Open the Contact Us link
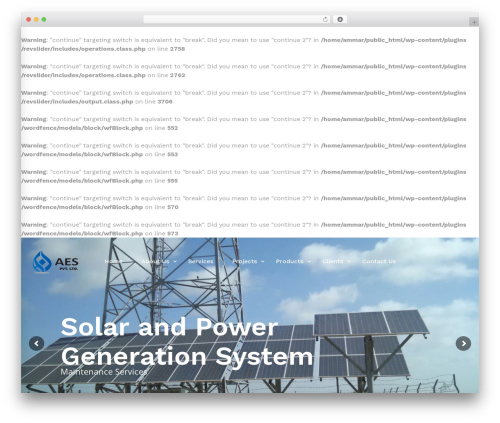This screenshot has height=423, width=500. click(x=379, y=261)
